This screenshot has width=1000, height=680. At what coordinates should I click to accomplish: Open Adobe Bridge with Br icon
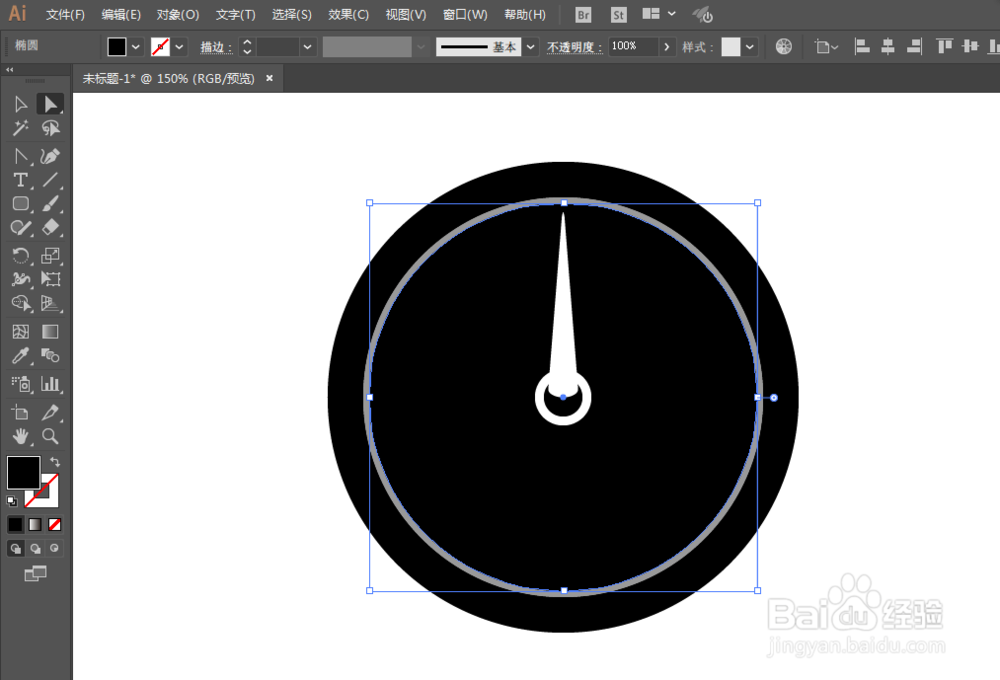(x=583, y=15)
